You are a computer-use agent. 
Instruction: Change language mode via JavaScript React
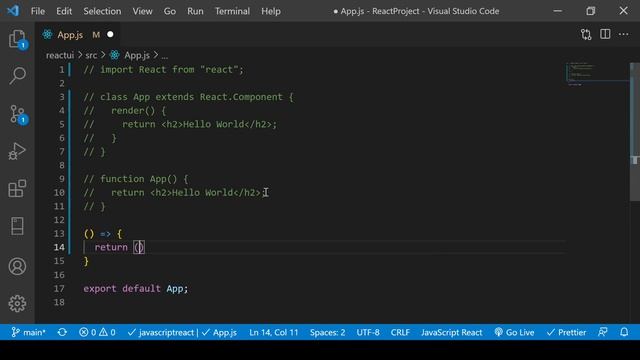pos(451,332)
